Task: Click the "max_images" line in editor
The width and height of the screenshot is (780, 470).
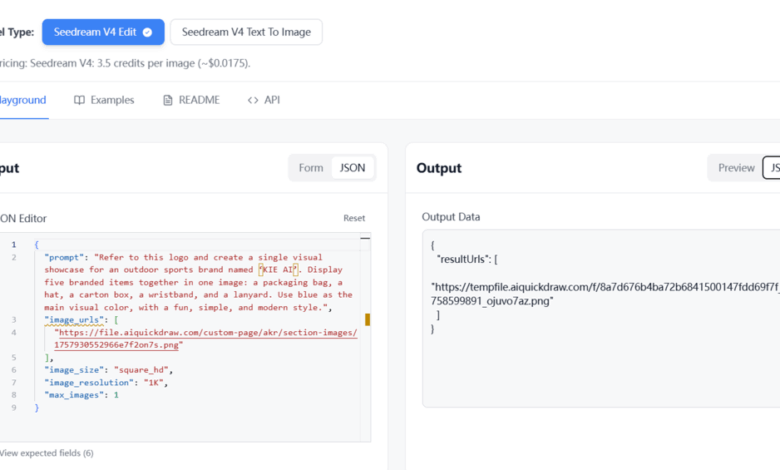Action: pos(82,395)
